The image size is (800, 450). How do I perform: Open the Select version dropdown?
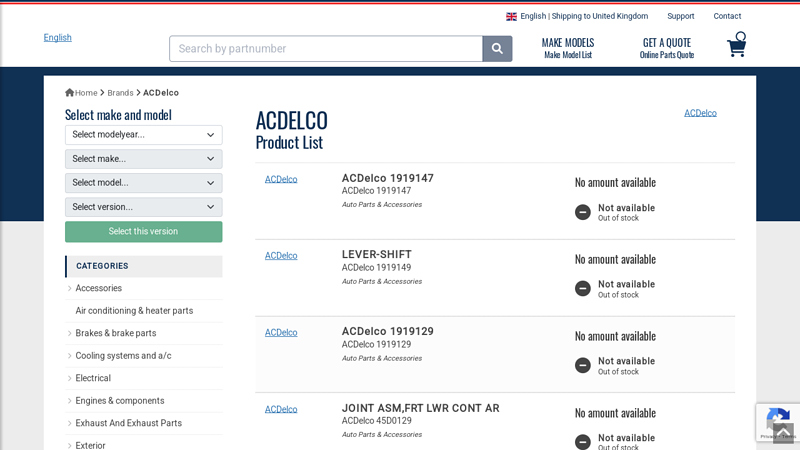tap(143, 207)
